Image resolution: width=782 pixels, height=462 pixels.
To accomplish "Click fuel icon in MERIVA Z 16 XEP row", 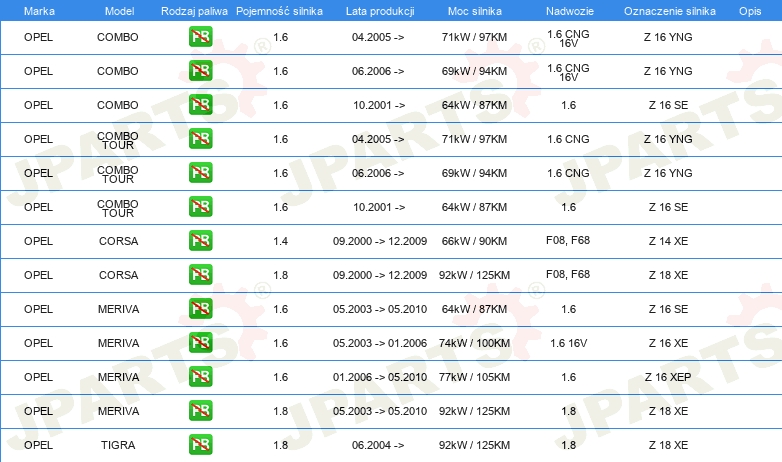I will 200,376.
